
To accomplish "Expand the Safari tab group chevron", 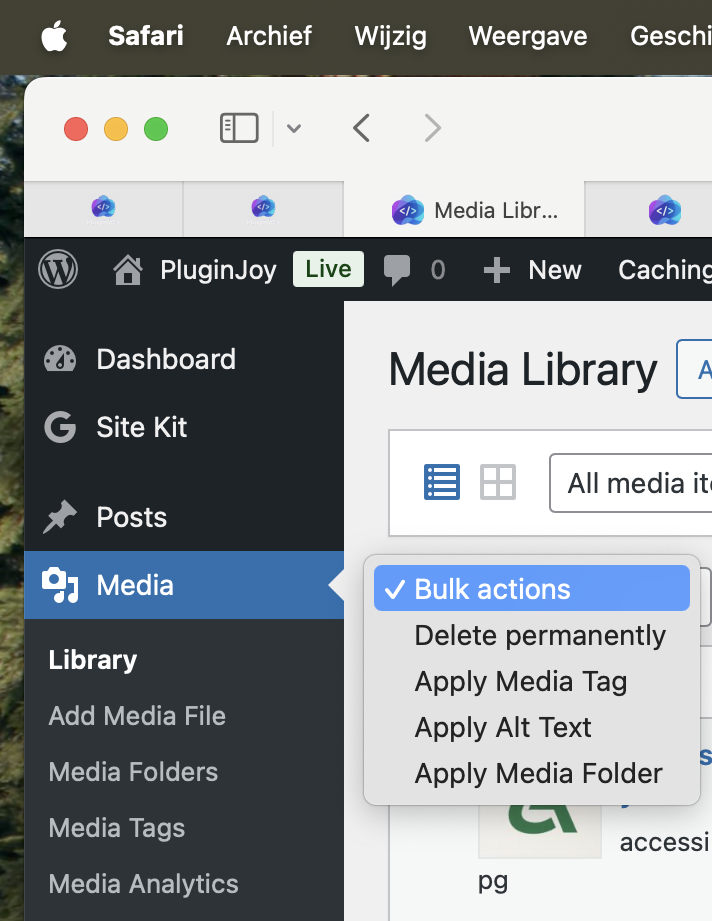I will (x=293, y=128).
